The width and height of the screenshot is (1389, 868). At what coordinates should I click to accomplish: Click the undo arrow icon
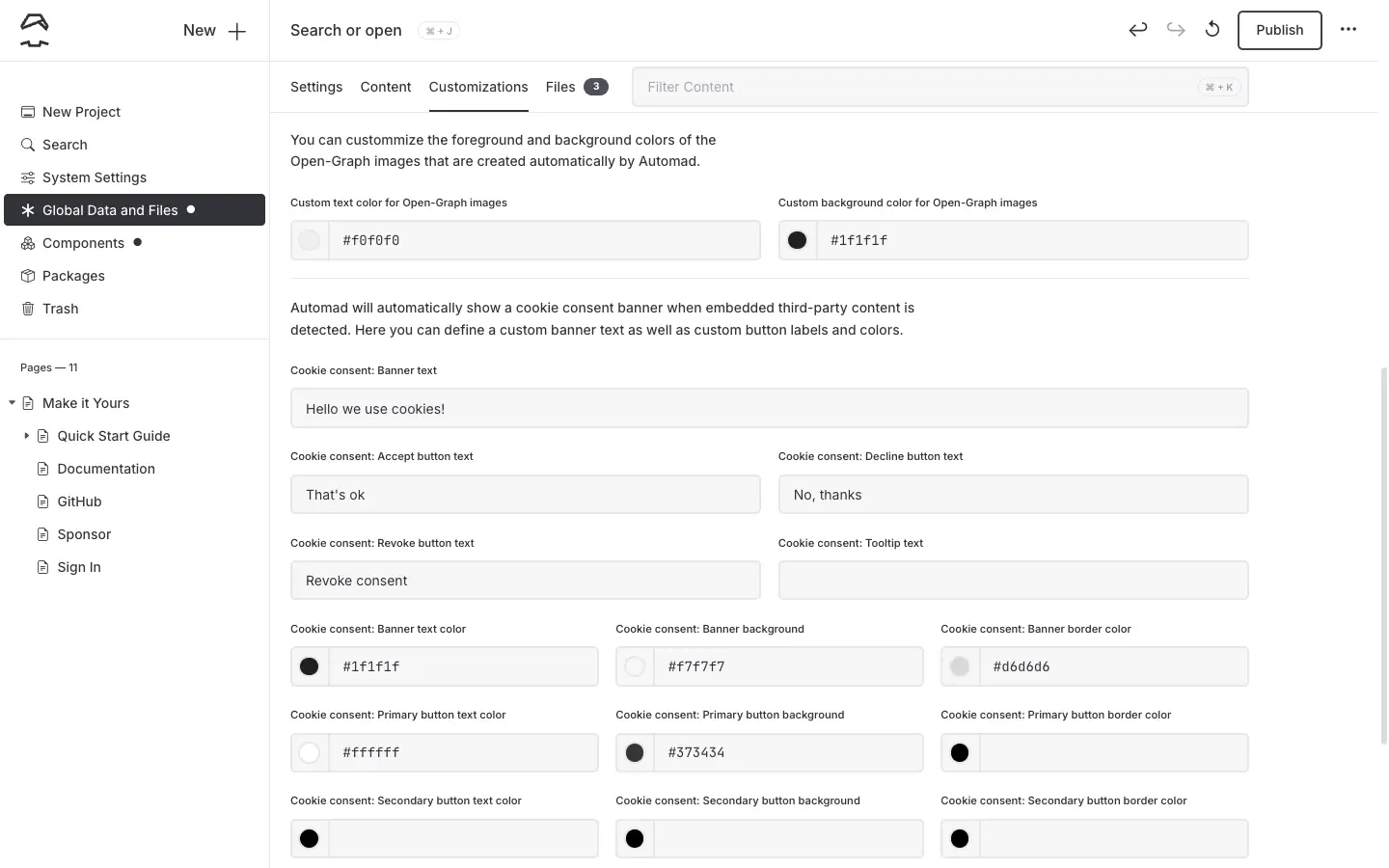click(1138, 30)
